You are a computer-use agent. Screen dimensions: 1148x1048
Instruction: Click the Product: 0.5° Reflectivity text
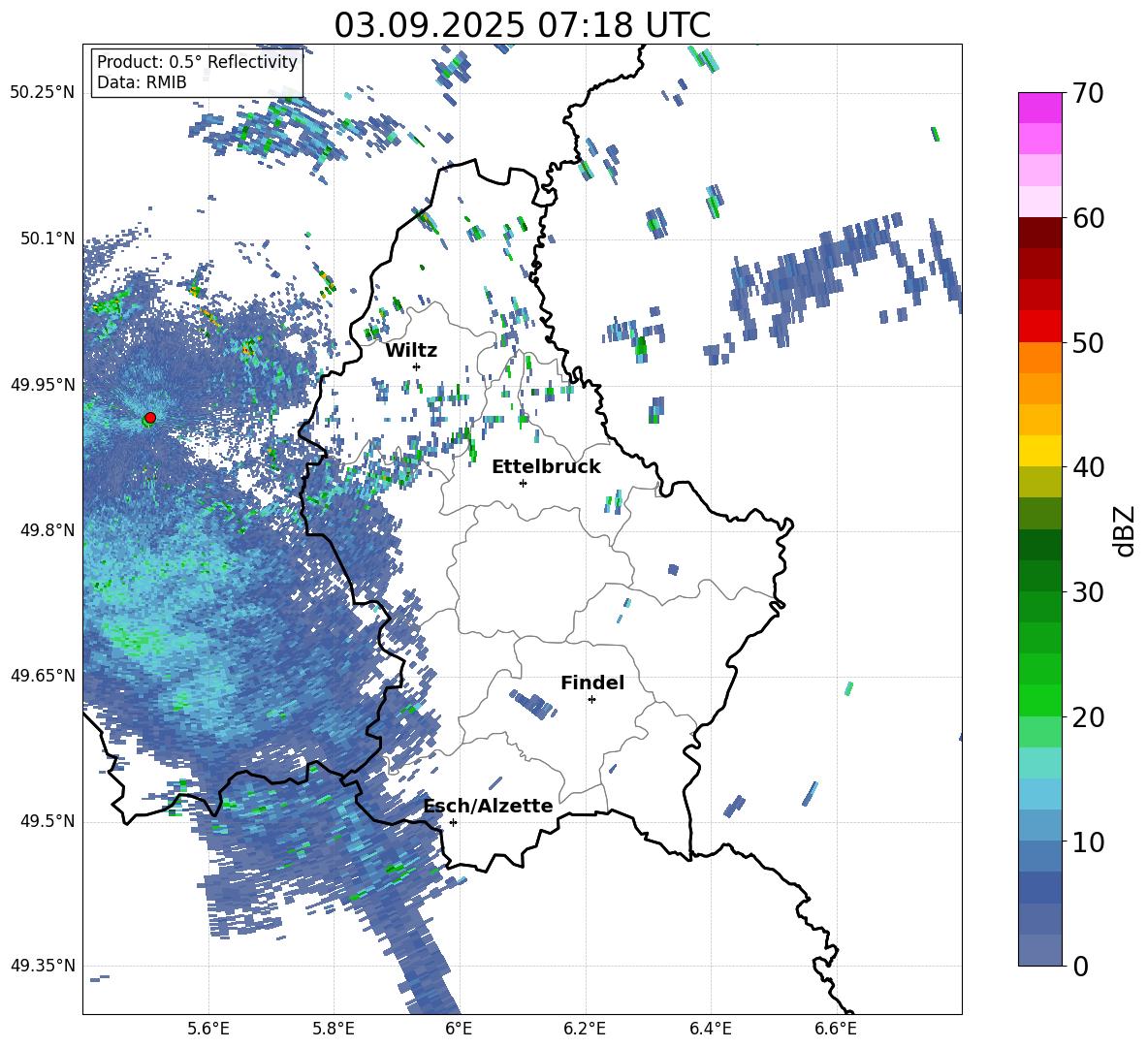(x=197, y=62)
